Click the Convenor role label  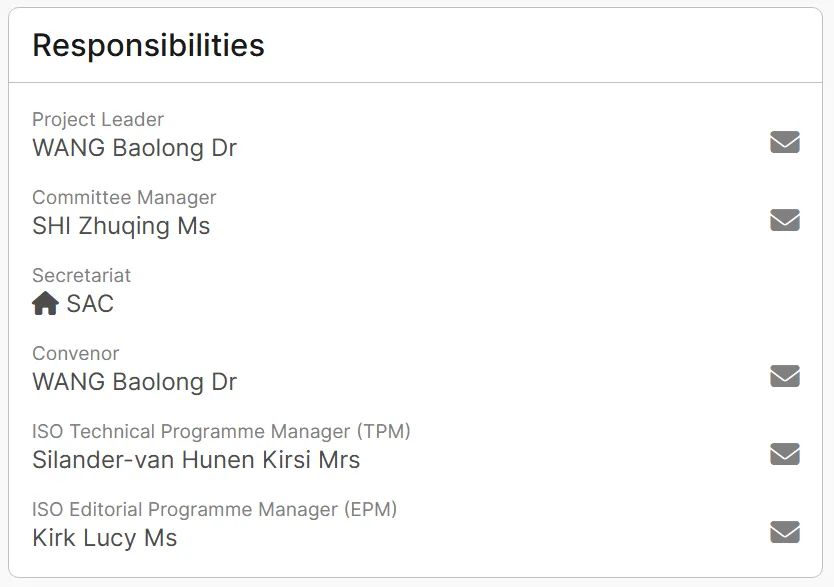(75, 353)
